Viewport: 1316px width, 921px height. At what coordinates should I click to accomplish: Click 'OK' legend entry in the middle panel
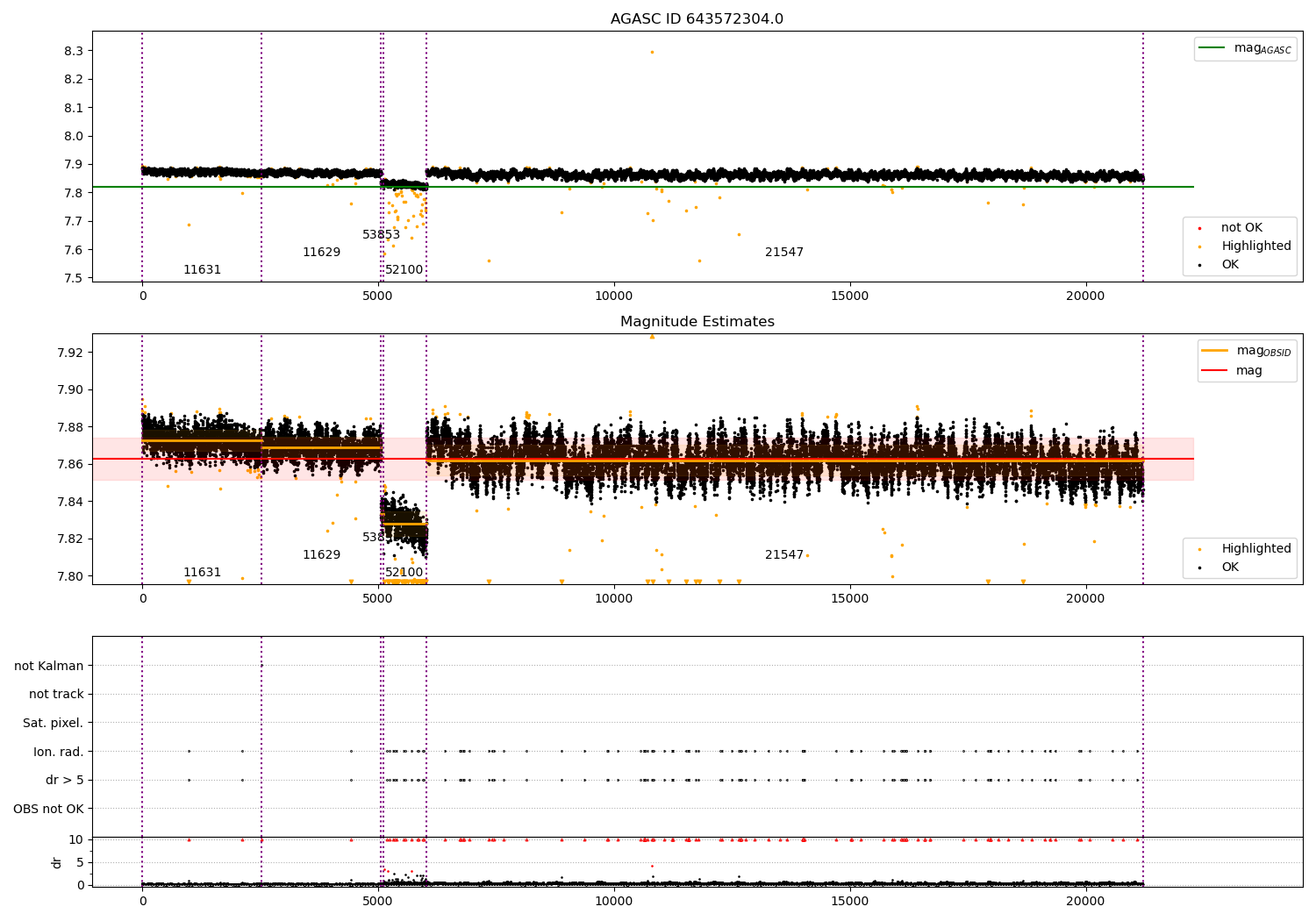[x=1230, y=568]
